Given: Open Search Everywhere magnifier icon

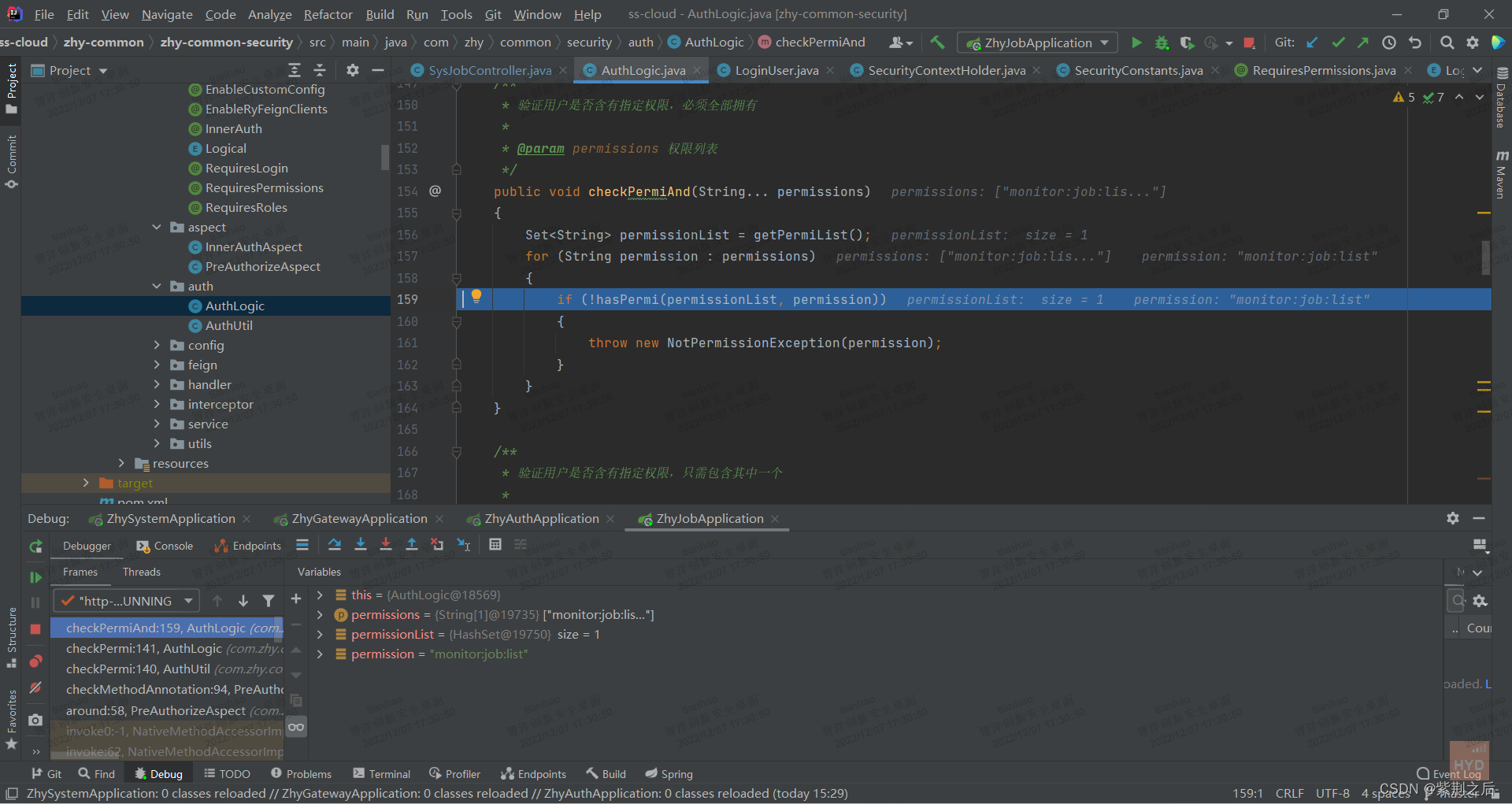Looking at the screenshot, I should [1447, 43].
